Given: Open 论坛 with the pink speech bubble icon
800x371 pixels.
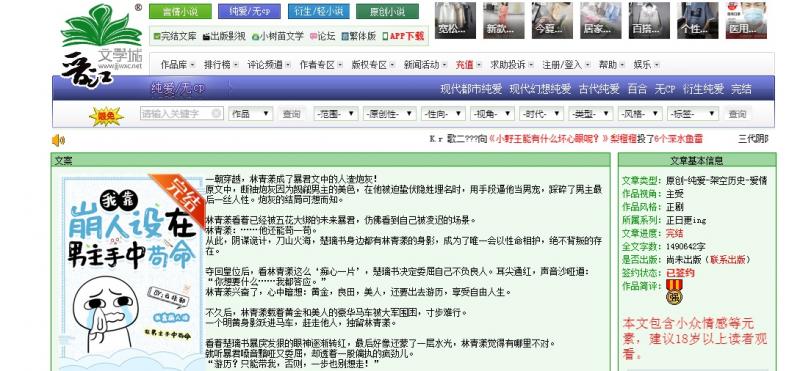Looking at the screenshot, I should point(322,36).
